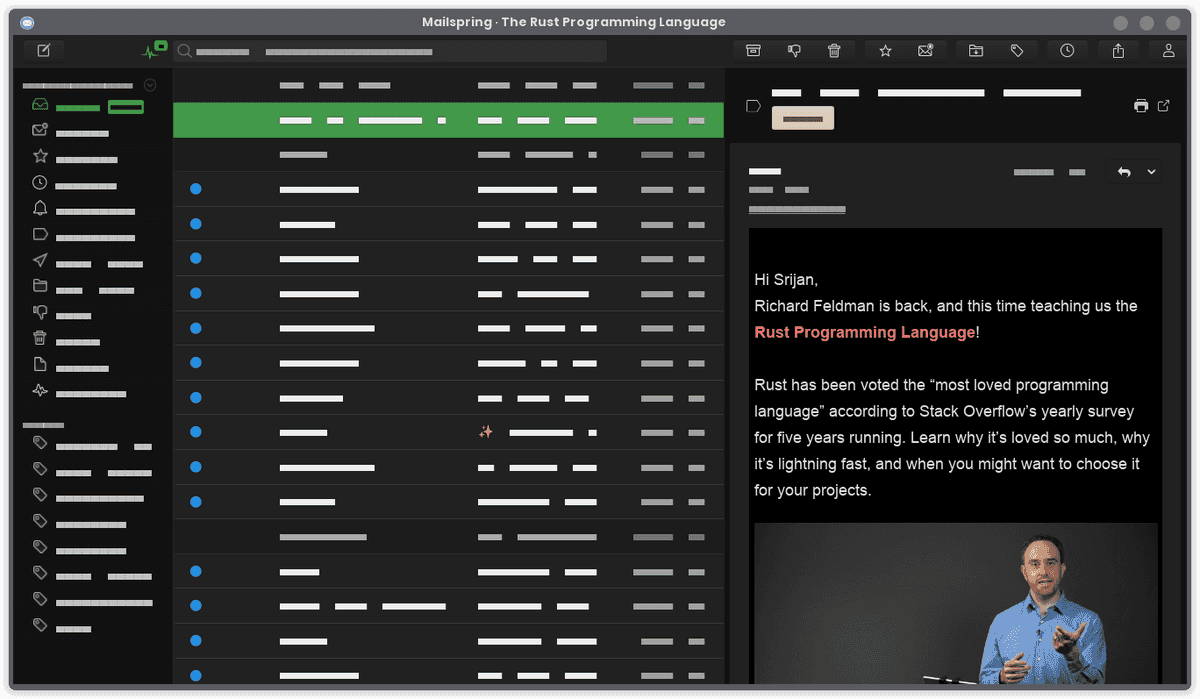
Task: Select the green highlighted message in the list
Action: point(448,120)
